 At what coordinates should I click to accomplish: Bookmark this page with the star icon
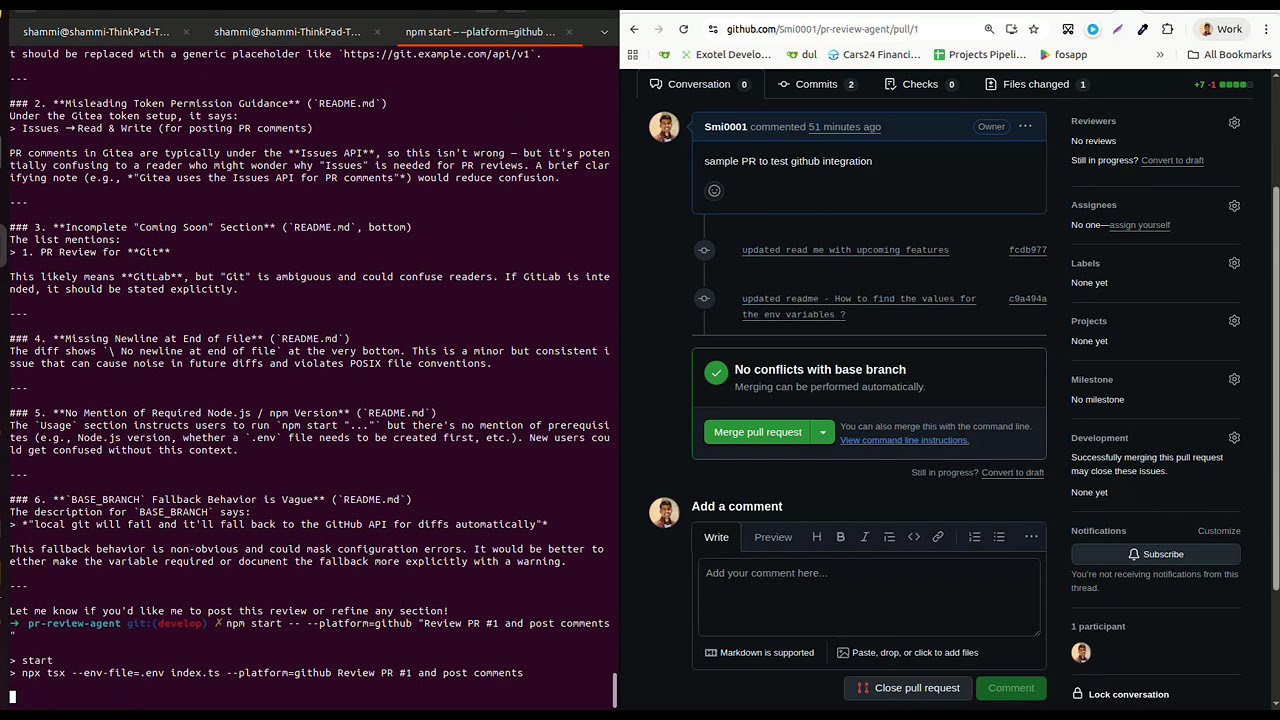[1034, 29]
